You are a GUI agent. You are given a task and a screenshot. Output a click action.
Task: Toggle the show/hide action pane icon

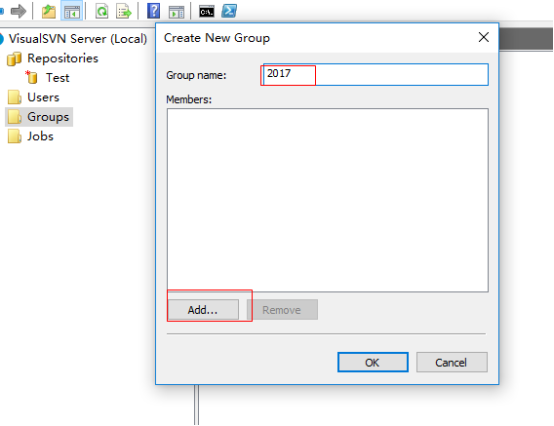(176, 12)
